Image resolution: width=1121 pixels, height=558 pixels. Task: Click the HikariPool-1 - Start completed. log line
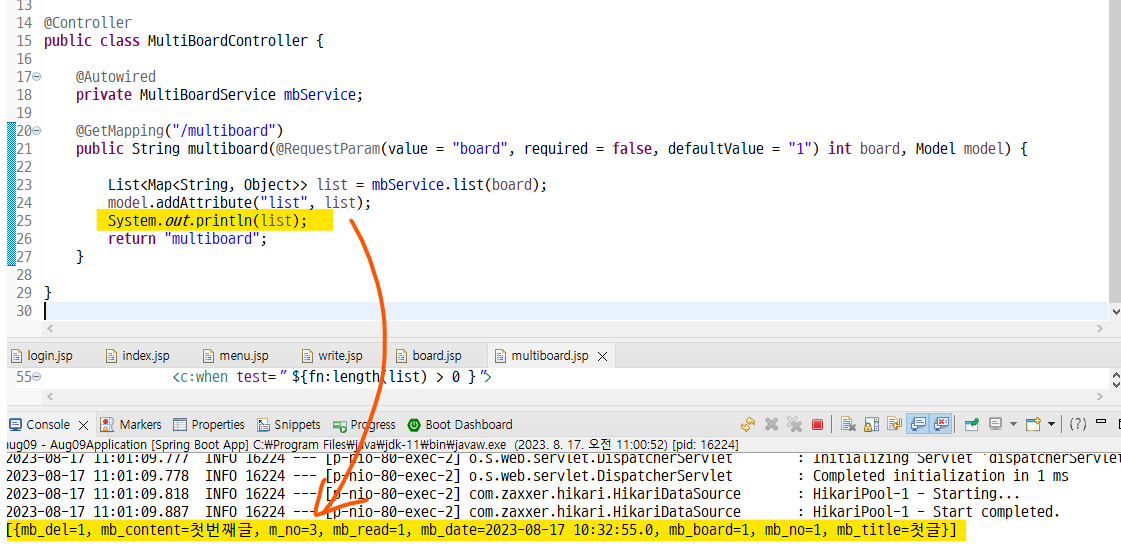(x=937, y=512)
